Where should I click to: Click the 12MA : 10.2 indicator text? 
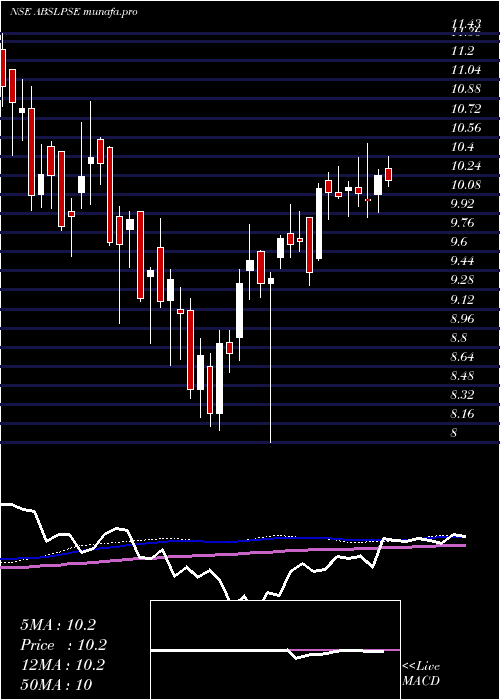tap(62, 665)
